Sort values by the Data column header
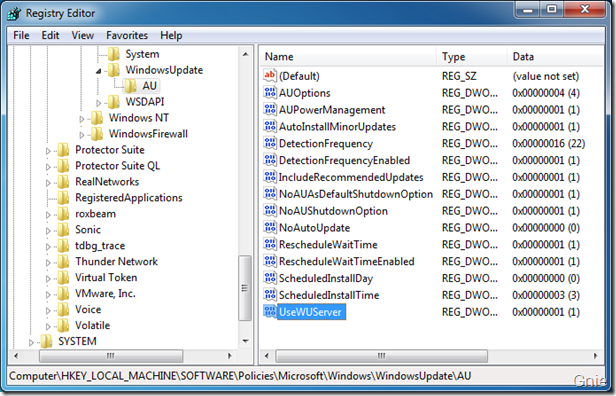This screenshot has height=396, width=616. point(555,57)
